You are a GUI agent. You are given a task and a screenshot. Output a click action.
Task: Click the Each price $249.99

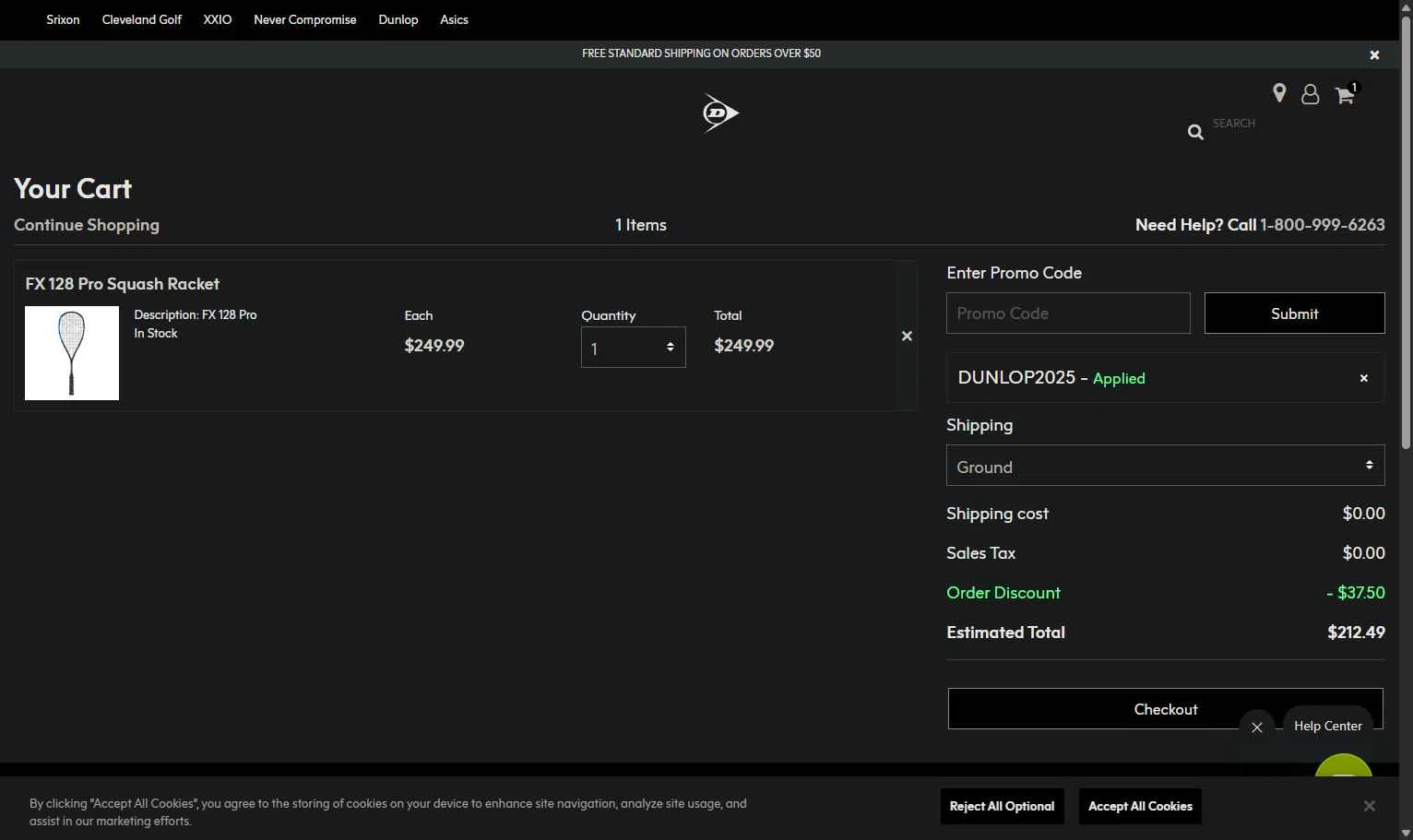click(434, 346)
